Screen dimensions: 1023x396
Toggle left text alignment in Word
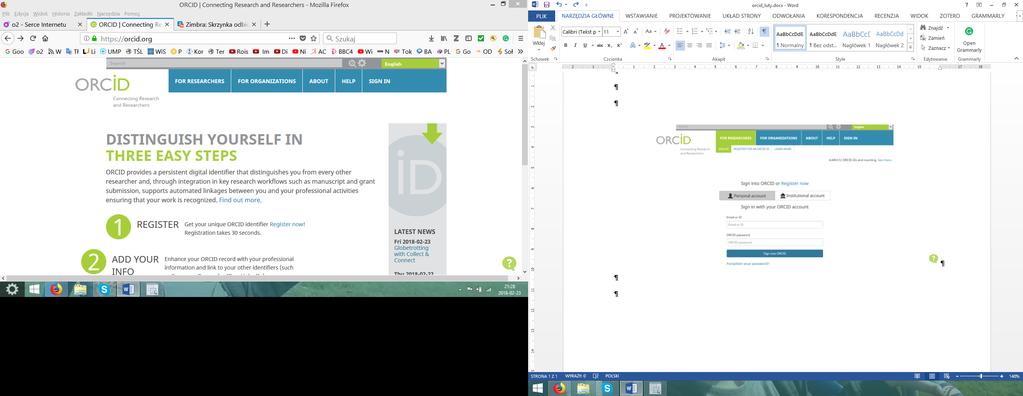click(680, 46)
